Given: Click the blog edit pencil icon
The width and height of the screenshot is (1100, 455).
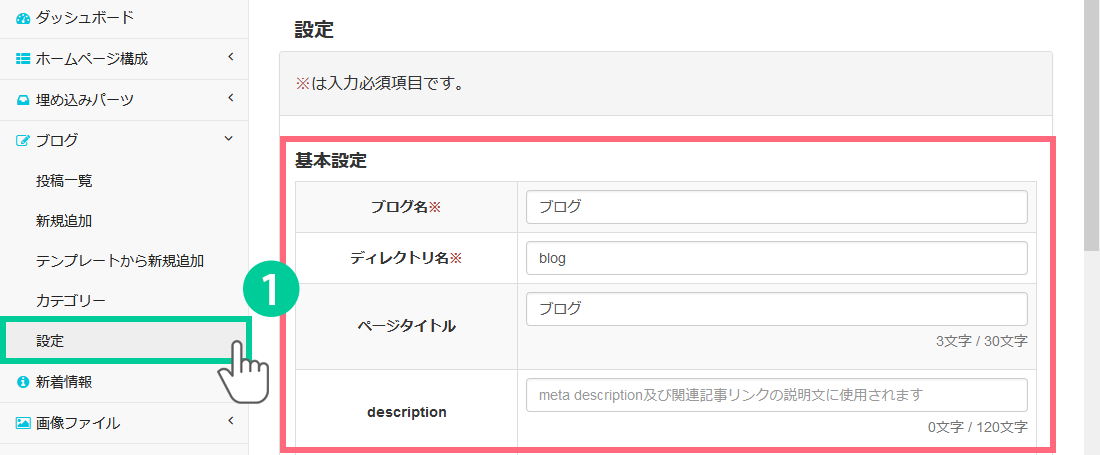Looking at the screenshot, I should (23, 141).
